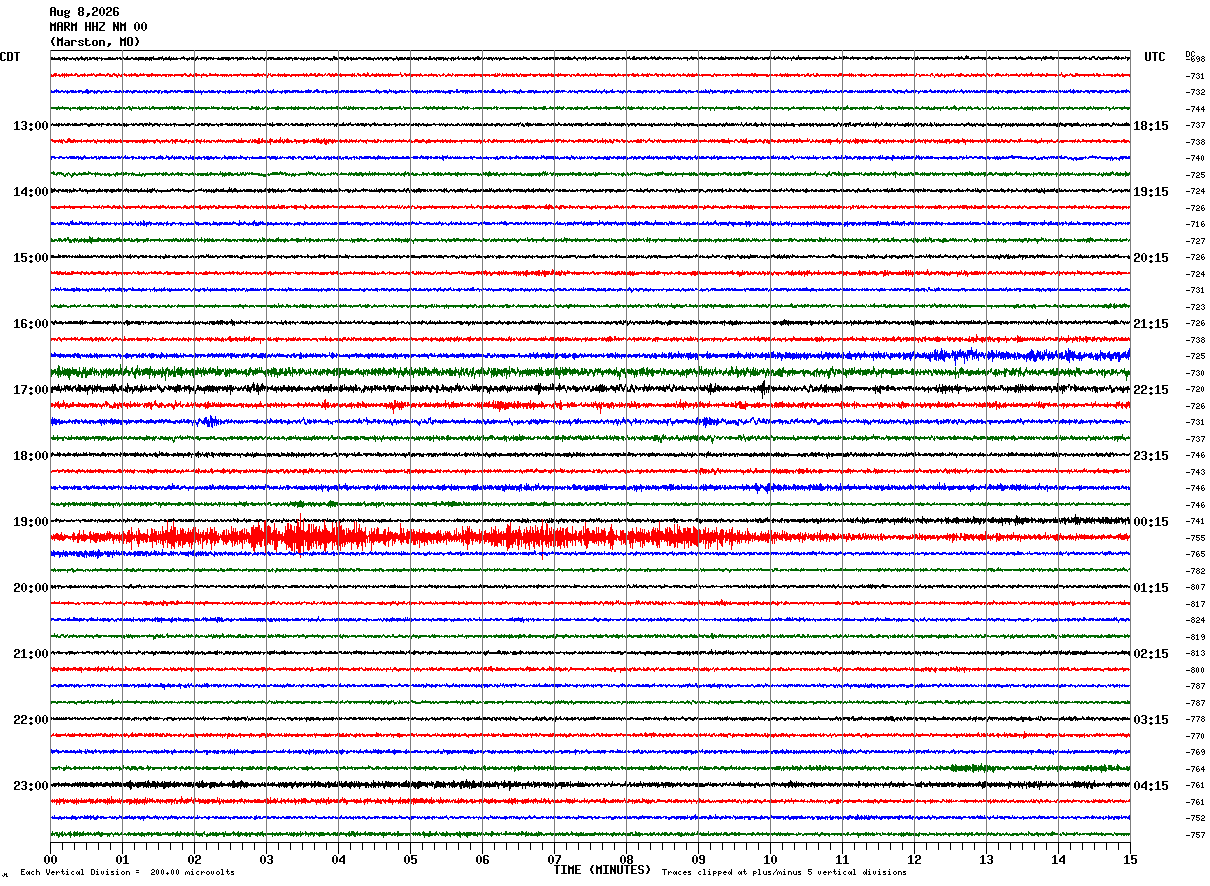1210x886 pixels.
Task: Click minute 00 on the time axis
Action: (x=51, y=859)
